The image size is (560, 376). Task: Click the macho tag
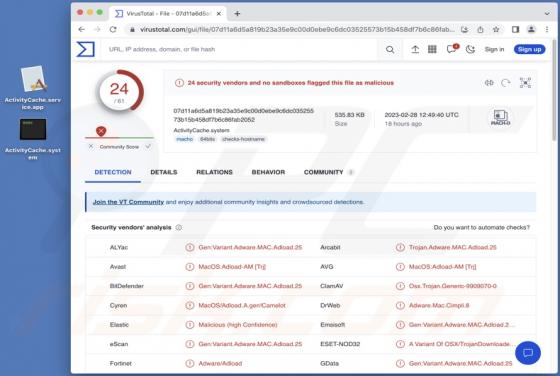tap(184, 139)
